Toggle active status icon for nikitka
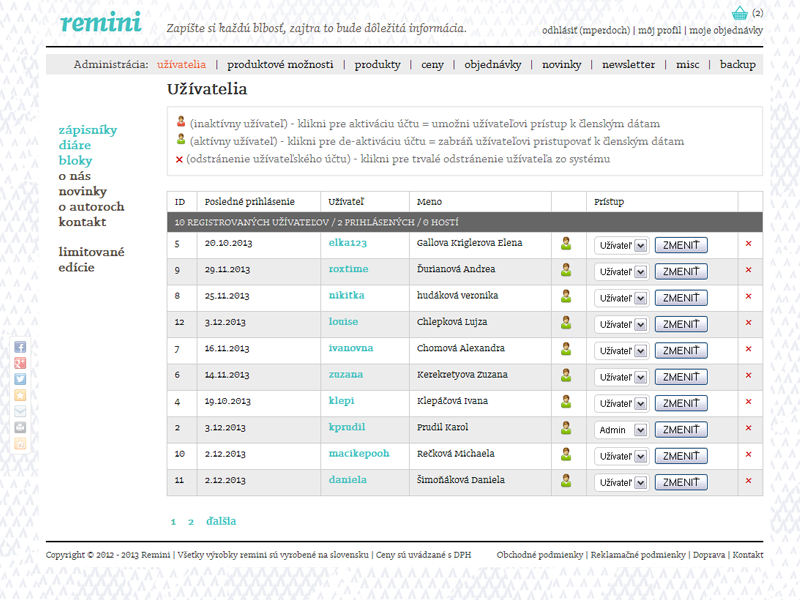The height and width of the screenshot is (600, 800). click(566, 296)
